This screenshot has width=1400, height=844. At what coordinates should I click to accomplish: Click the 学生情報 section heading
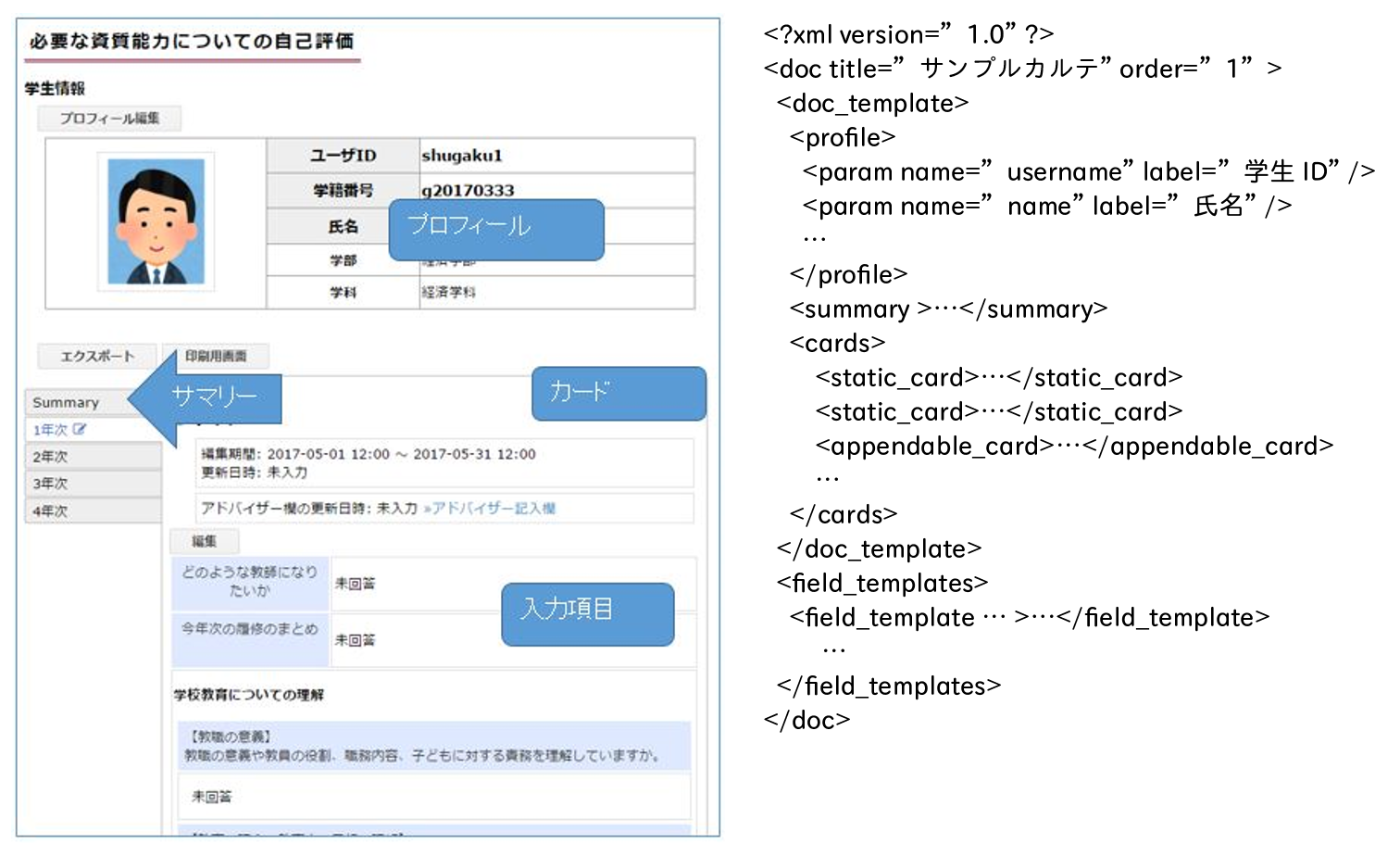pos(55,88)
